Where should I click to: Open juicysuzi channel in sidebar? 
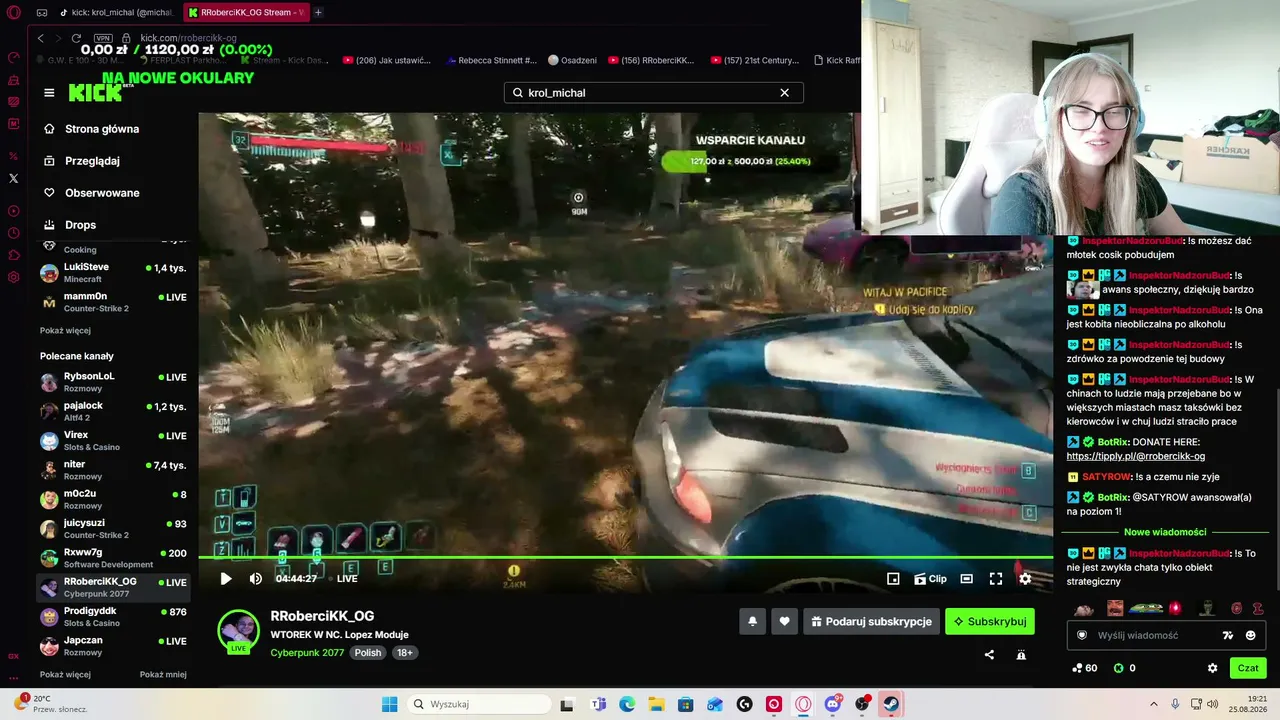click(x=113, y=529)
